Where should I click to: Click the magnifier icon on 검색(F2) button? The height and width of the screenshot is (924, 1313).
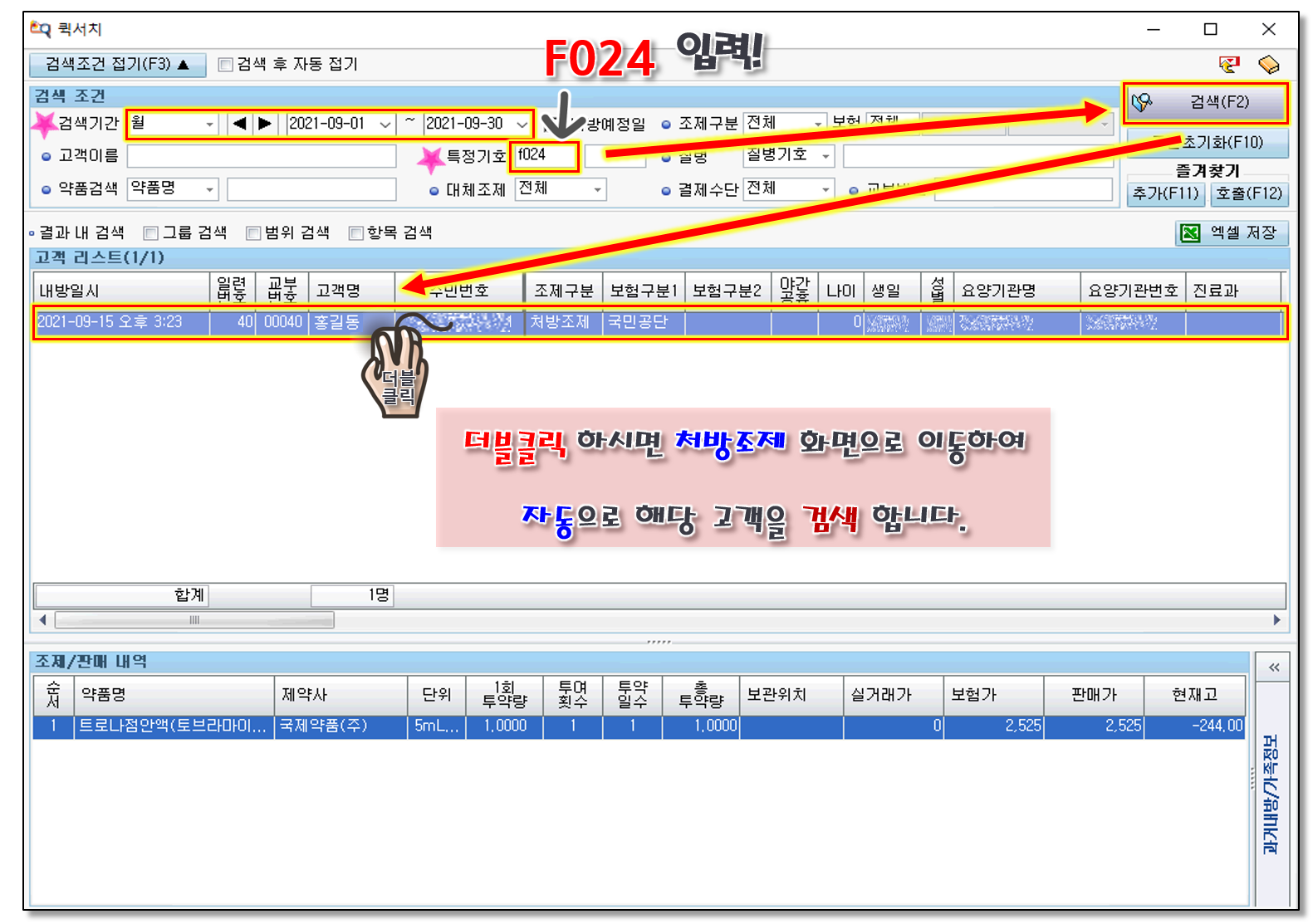1143,102
